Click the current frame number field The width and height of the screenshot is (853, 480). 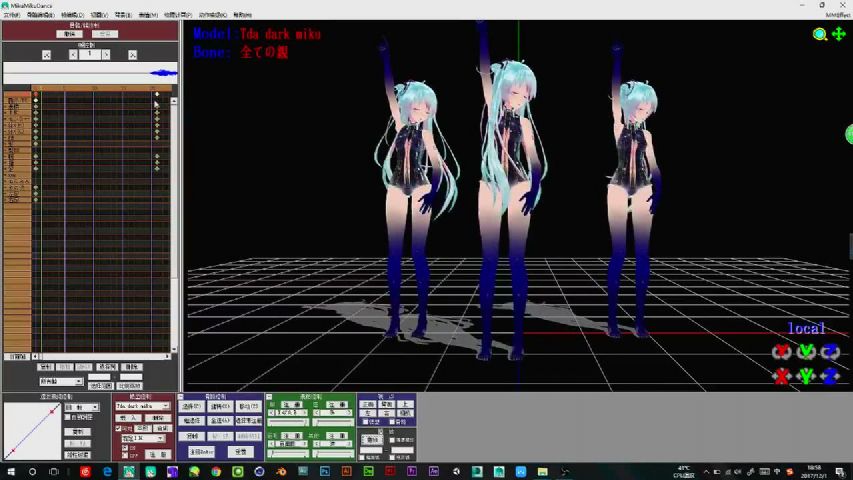pyautogui.click(x=90, y=54)
